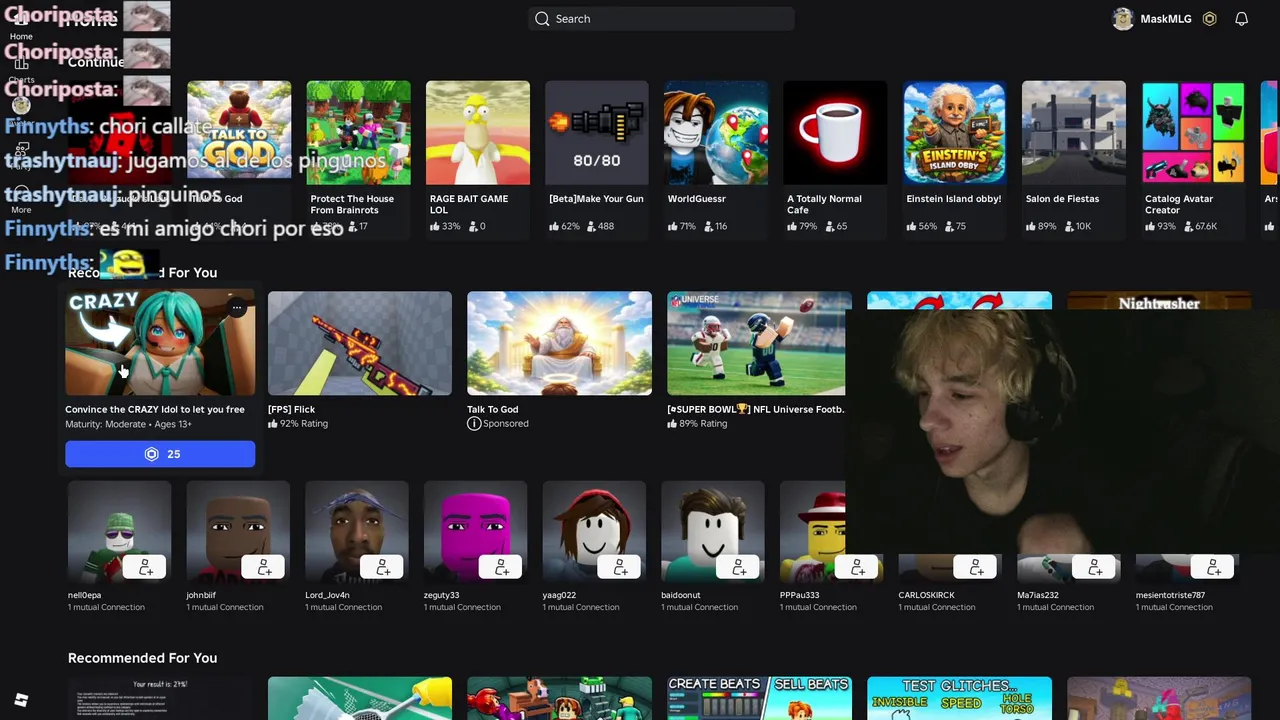1280x720 pixels.
Task: Add Lord_Jov4n as a connection
Action: click(x=382, y=567)
